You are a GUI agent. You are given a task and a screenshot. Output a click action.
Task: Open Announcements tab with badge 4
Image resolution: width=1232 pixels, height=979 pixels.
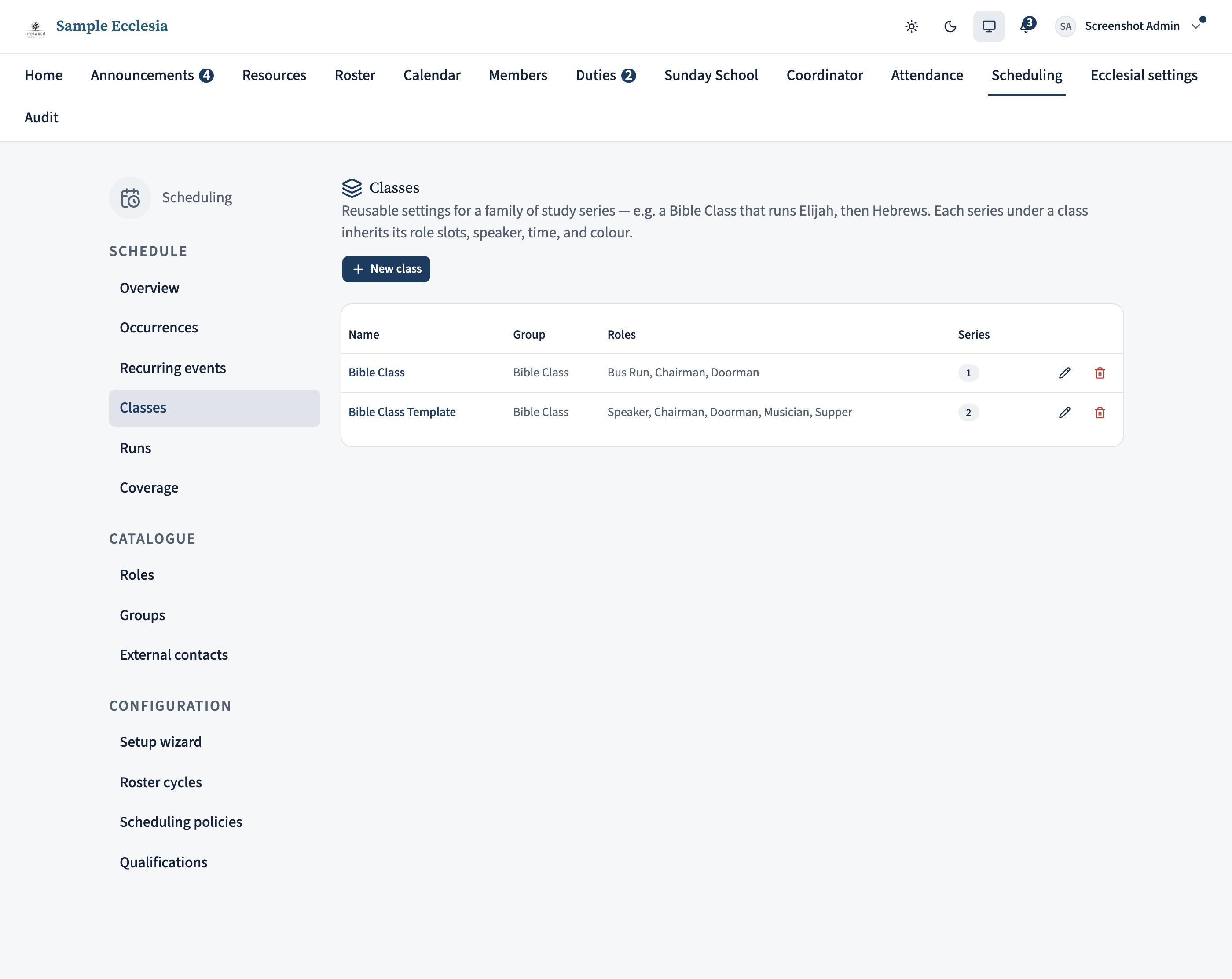pyautogui.click(x=152, y=75)
